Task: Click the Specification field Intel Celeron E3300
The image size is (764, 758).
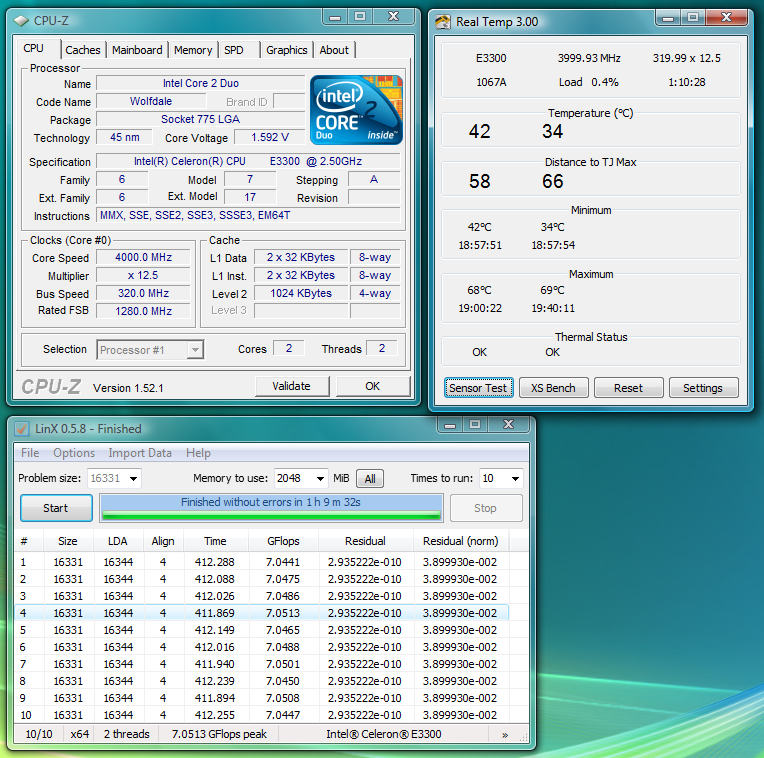Action: [248, 161]
